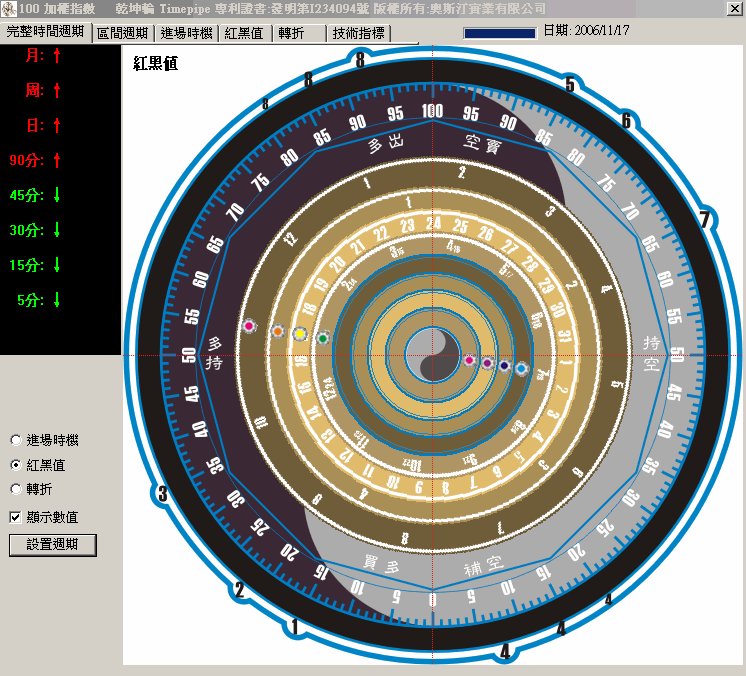Click the yin-yang symbol at the wheel center

432,355
